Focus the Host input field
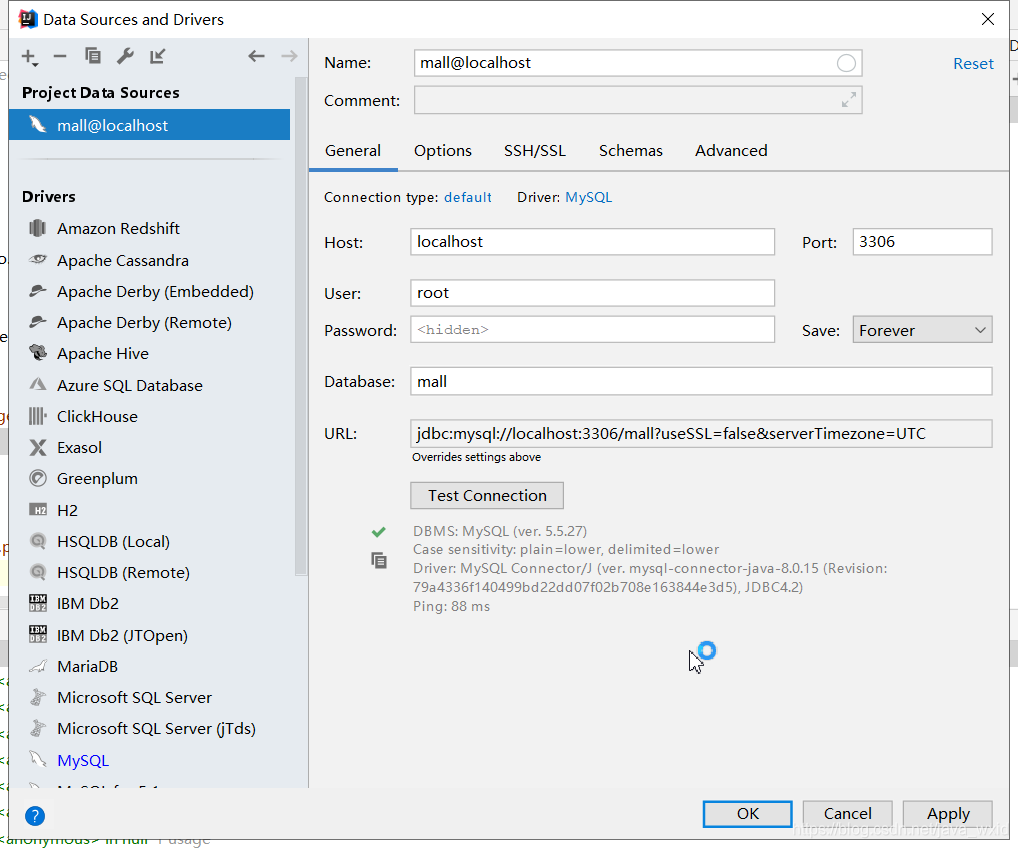The height and width of the screenshot is (848, 1018). 592,242
